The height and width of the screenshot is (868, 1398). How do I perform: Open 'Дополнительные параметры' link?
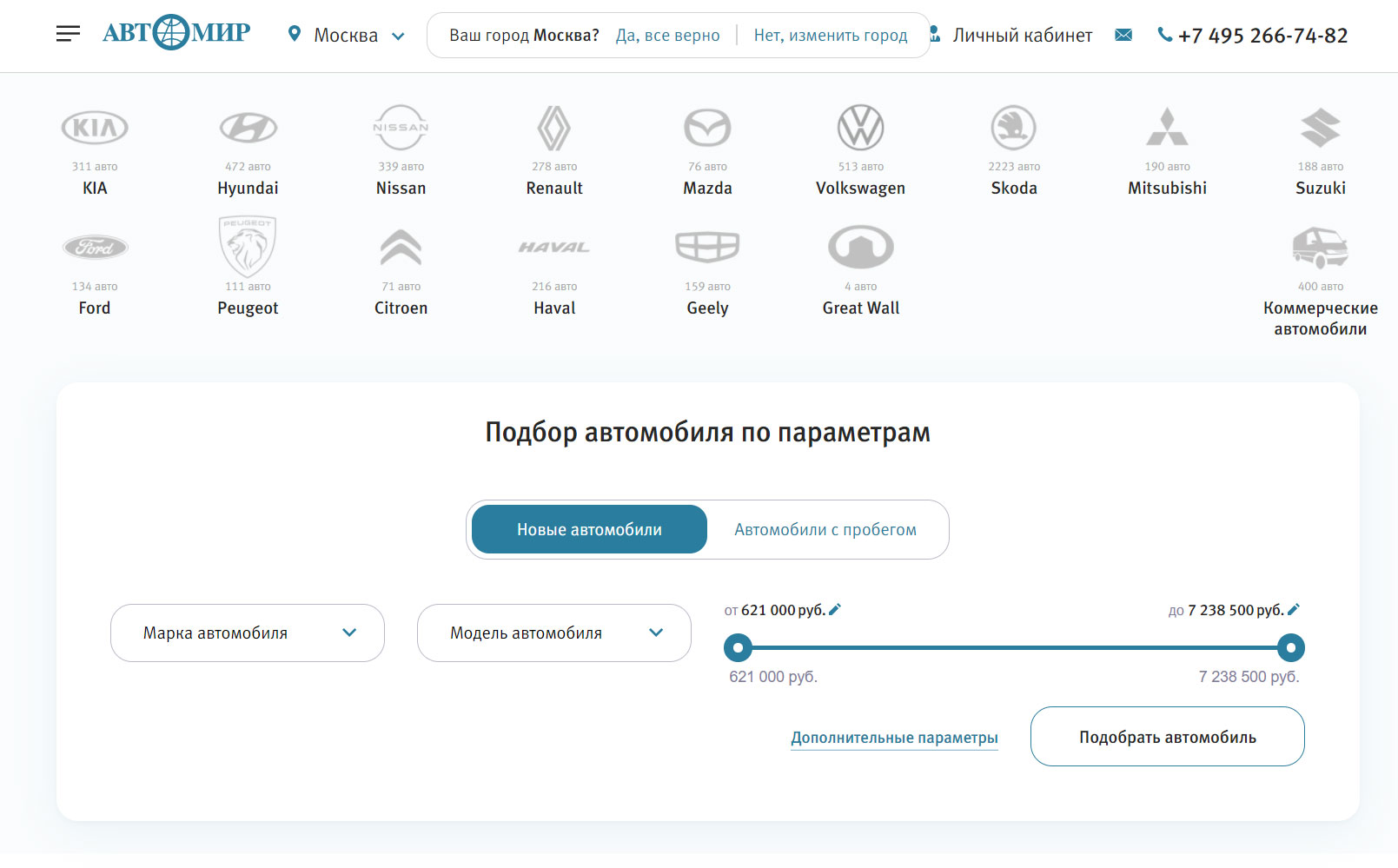point(894,738)
